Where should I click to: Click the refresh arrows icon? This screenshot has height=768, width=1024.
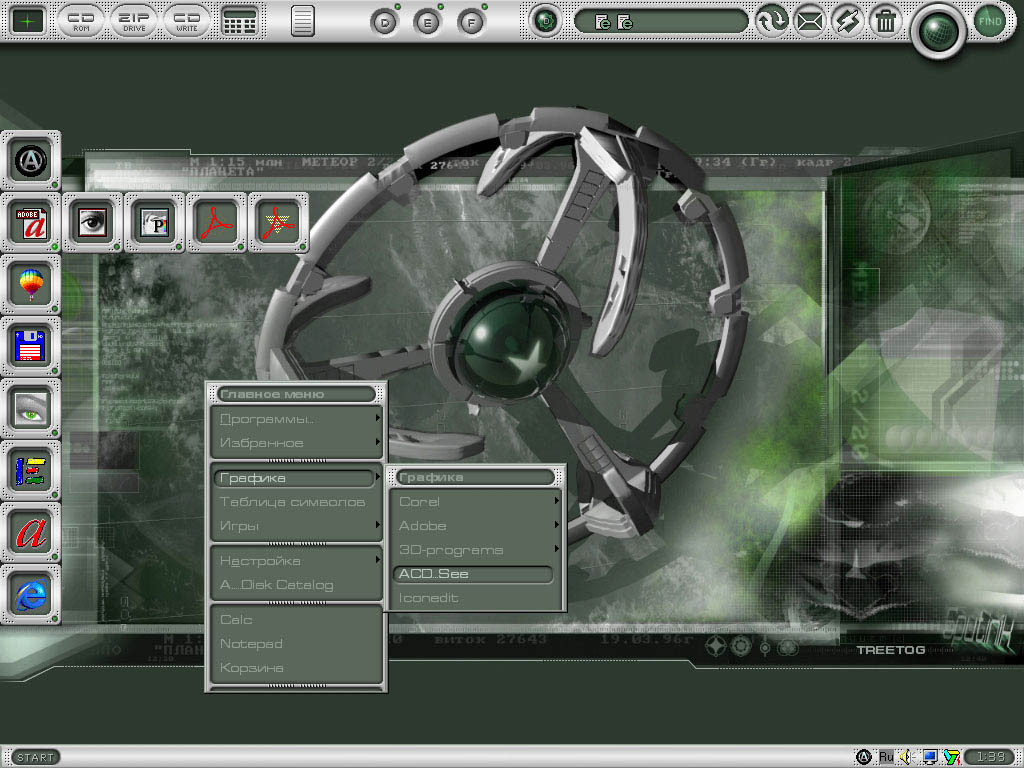[x=771, y=20]
